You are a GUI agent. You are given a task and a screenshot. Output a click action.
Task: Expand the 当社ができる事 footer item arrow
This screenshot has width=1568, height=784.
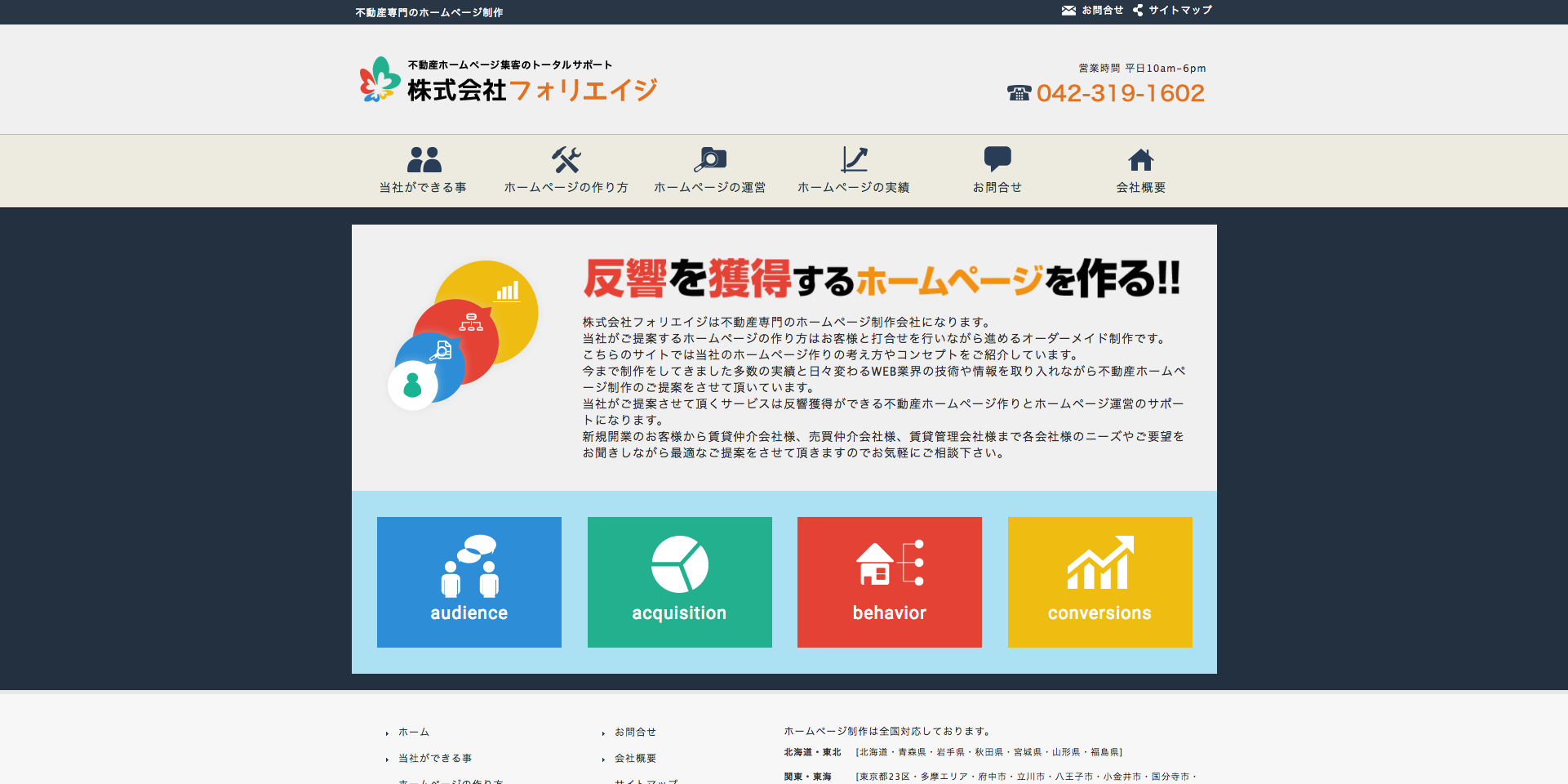(385, 759)
